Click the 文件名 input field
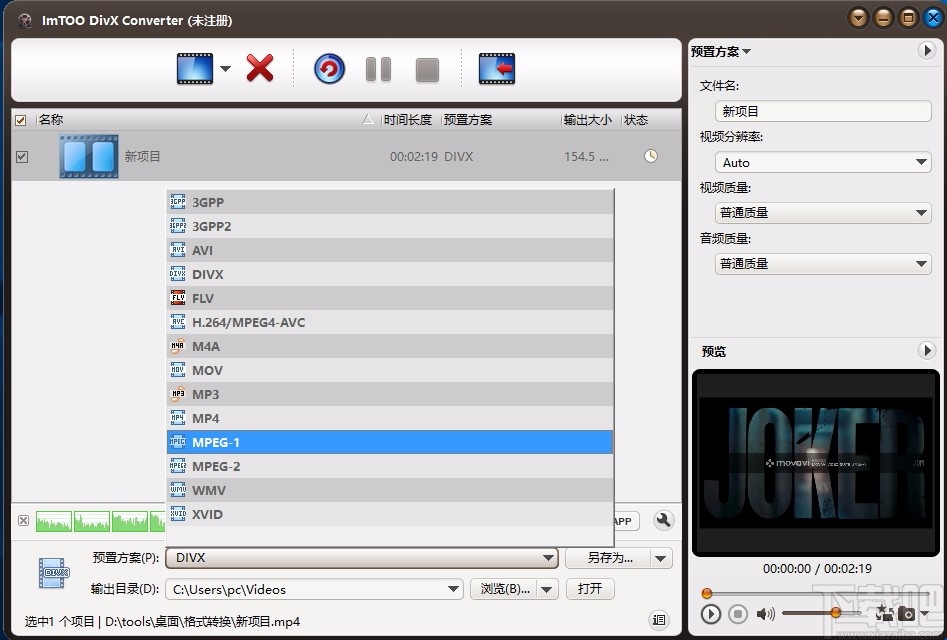The image size is (947, 640). coord(822,111)
